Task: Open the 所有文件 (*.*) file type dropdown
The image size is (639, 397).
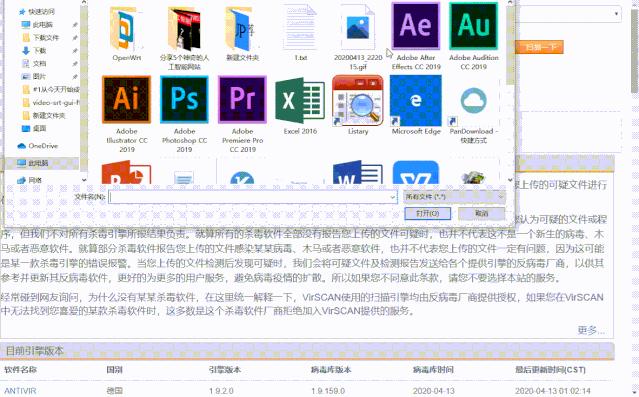Action: tap(454, 197)
